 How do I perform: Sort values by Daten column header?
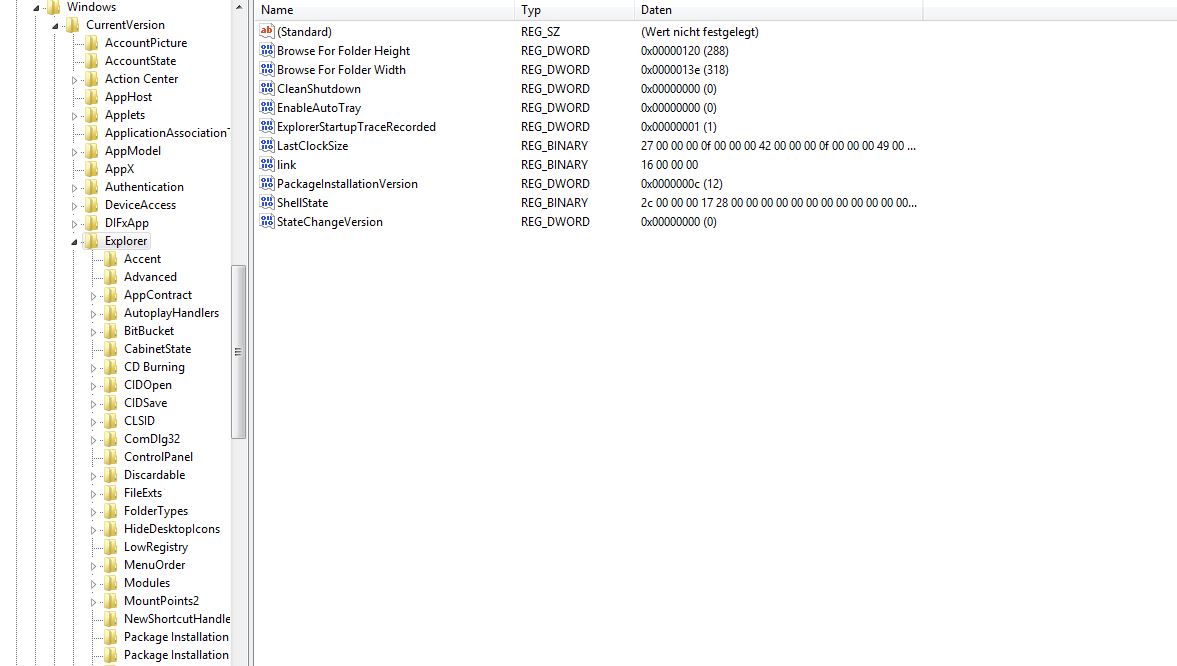(x=778, y=10)
